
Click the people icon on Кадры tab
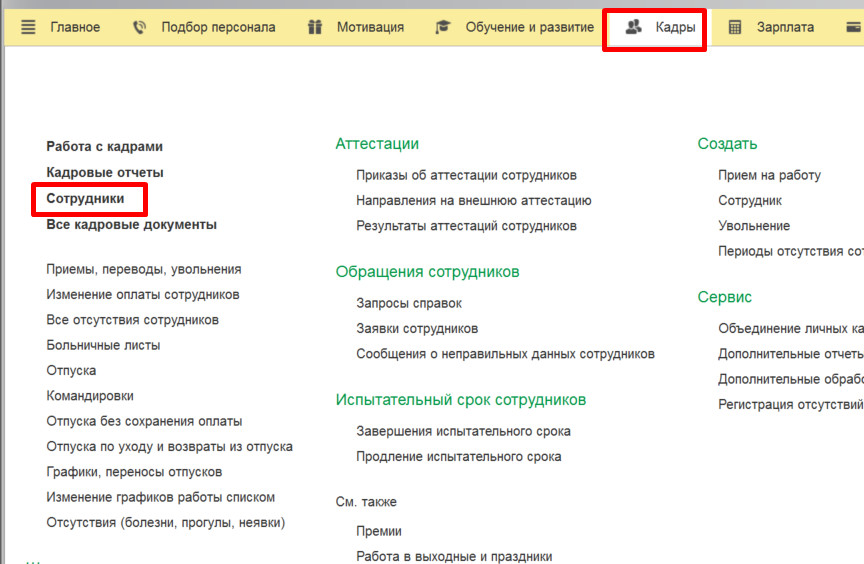point(633,27)
